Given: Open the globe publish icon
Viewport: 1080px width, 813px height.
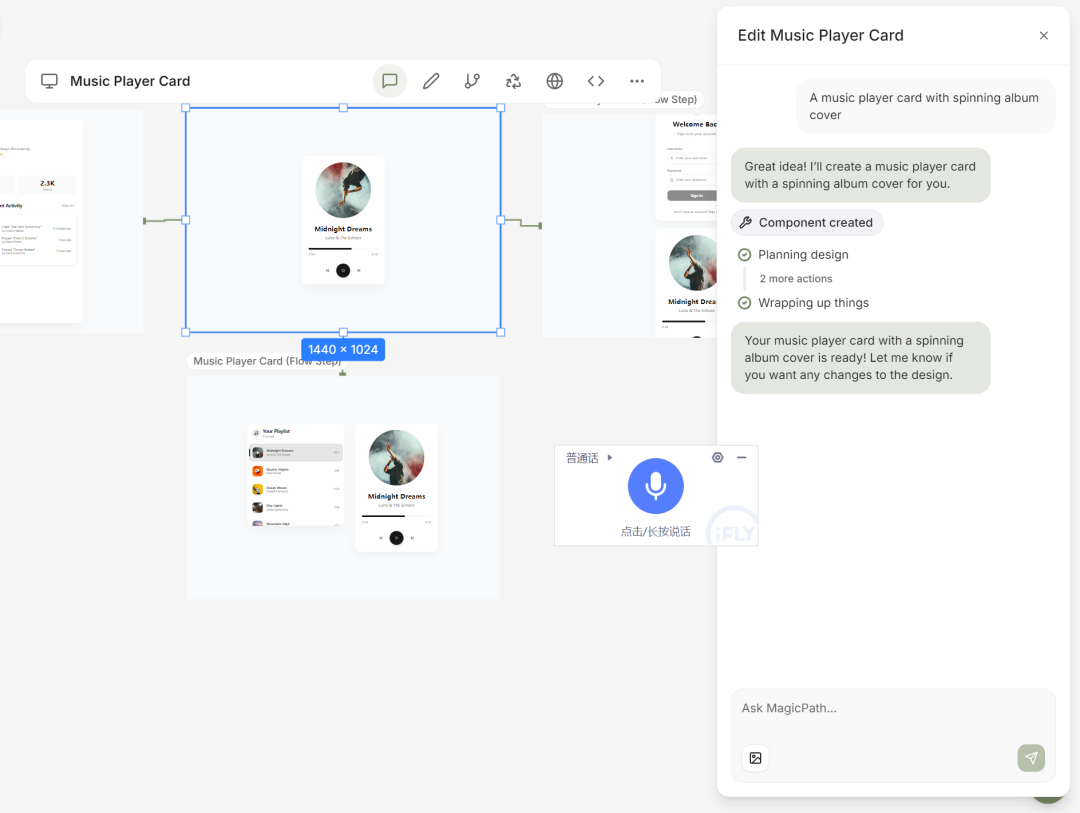Looking at the screenshot, I should point(554,81).
